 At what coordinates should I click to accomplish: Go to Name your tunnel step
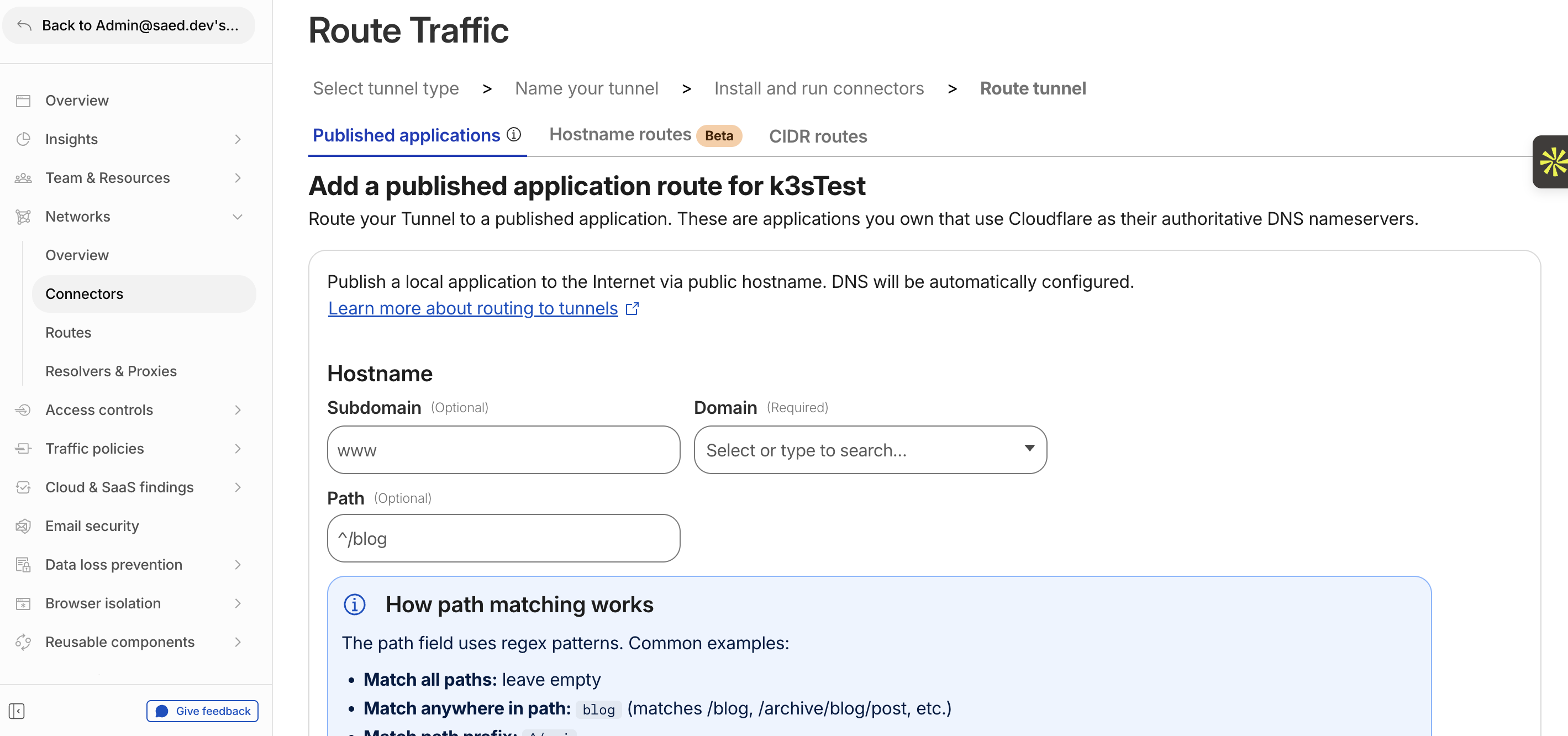587,88
